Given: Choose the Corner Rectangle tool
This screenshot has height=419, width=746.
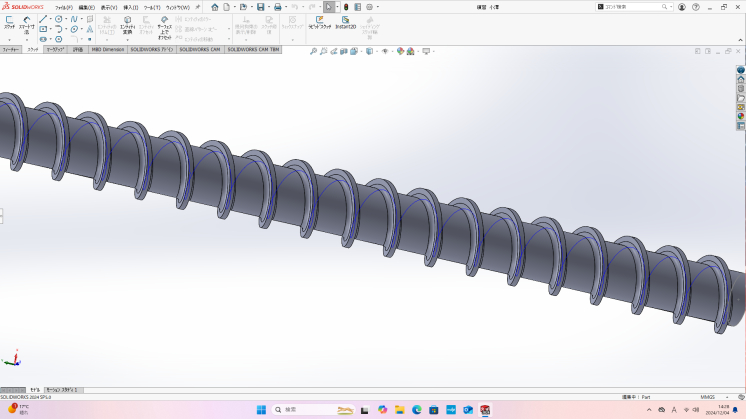Looking at the screenshot, I should (43, 29).
